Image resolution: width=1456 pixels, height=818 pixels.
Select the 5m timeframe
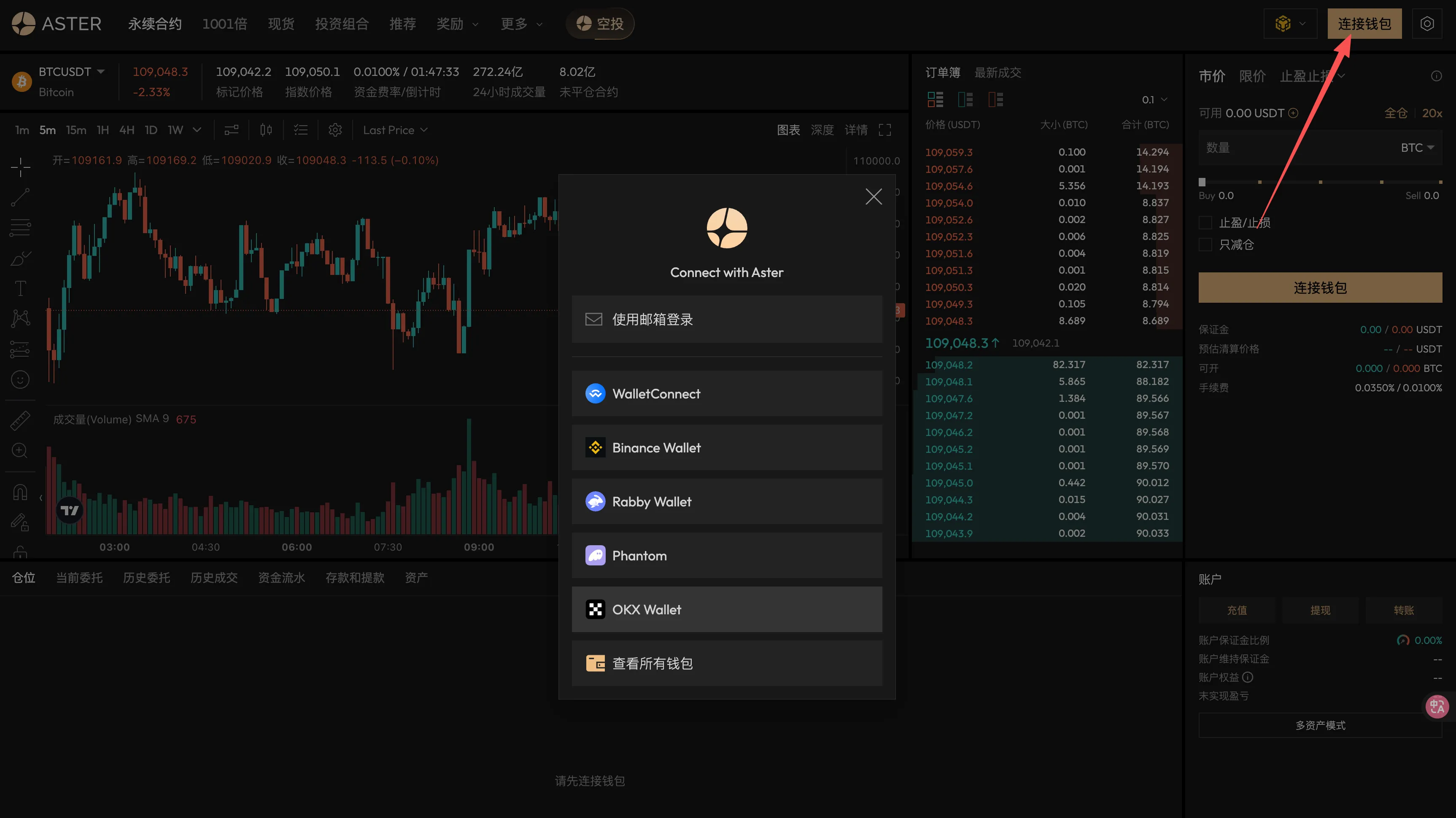(x=48, y=130)
